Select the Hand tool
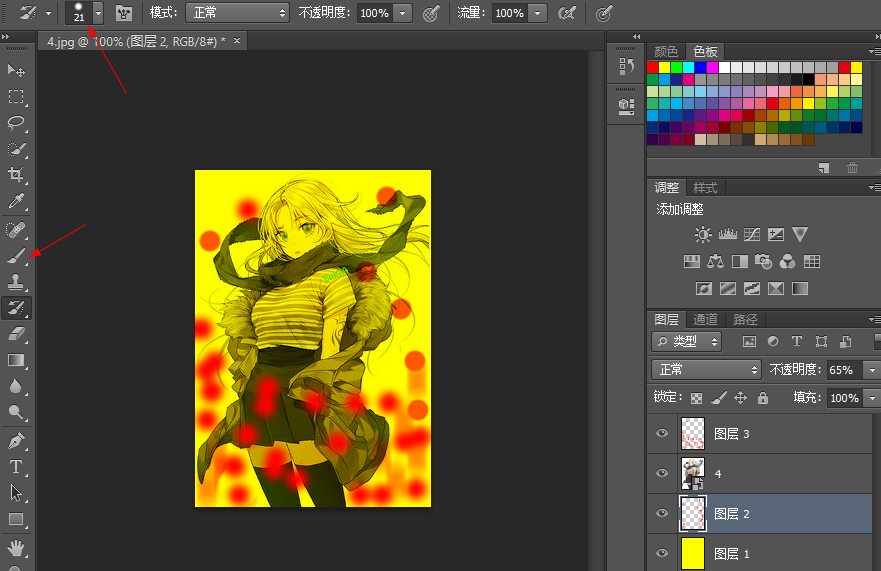The width and height of the screenshot is (881, 571). 16,547
